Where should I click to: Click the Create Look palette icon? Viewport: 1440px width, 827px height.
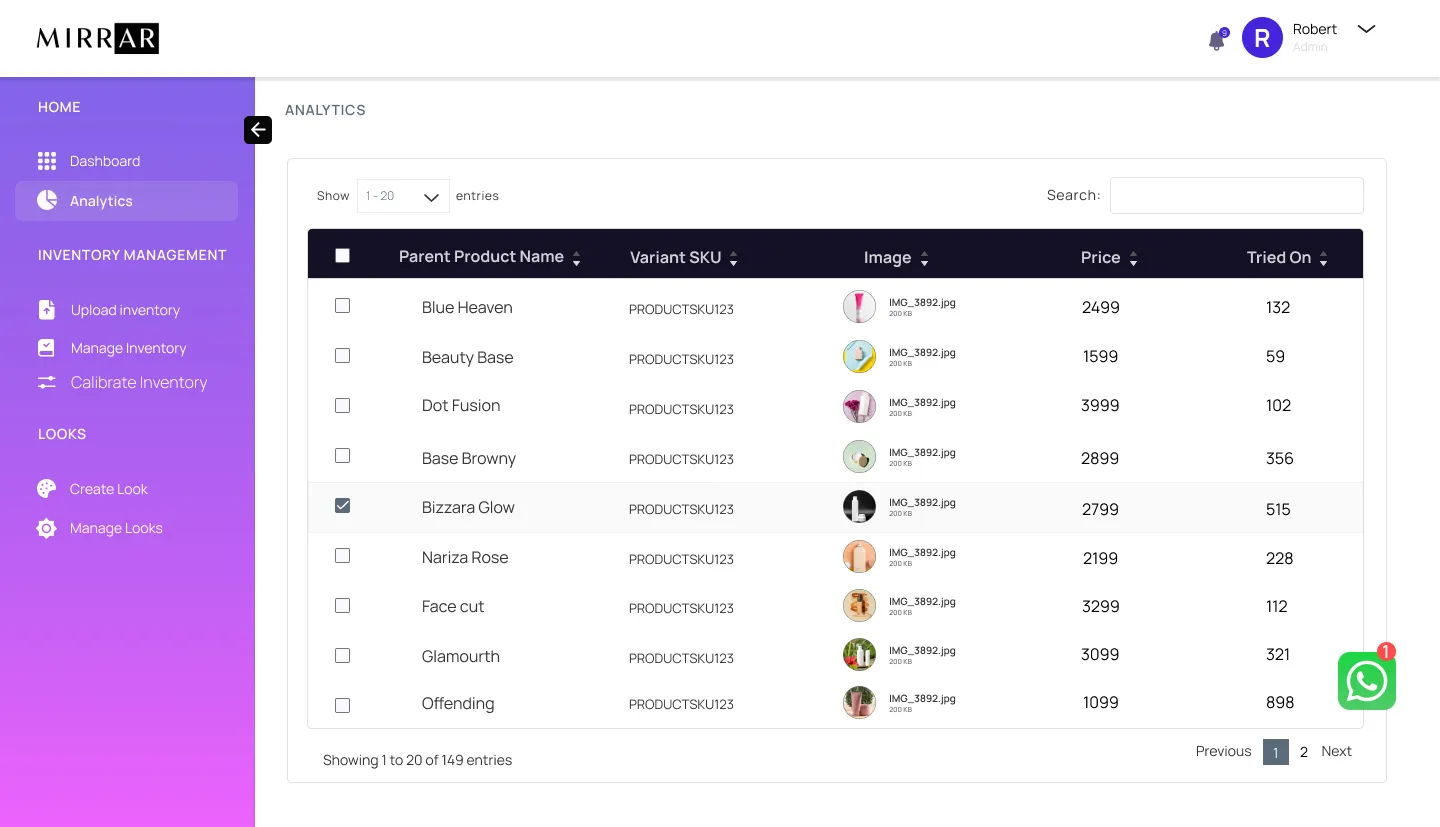pos(47,489)
